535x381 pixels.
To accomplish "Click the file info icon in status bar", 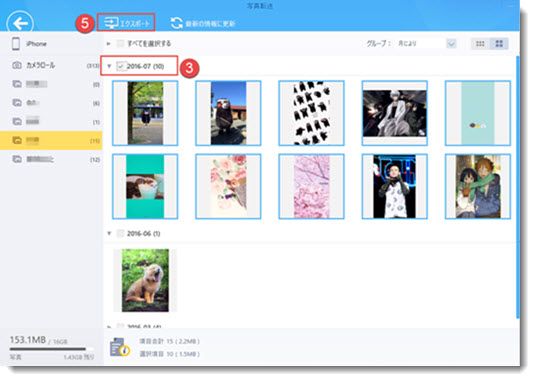I will coord(119,347).
